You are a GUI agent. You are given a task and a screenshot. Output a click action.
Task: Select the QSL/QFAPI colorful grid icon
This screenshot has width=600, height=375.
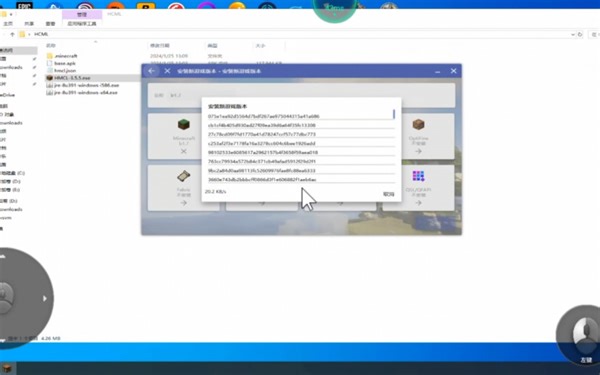[418, 176]
